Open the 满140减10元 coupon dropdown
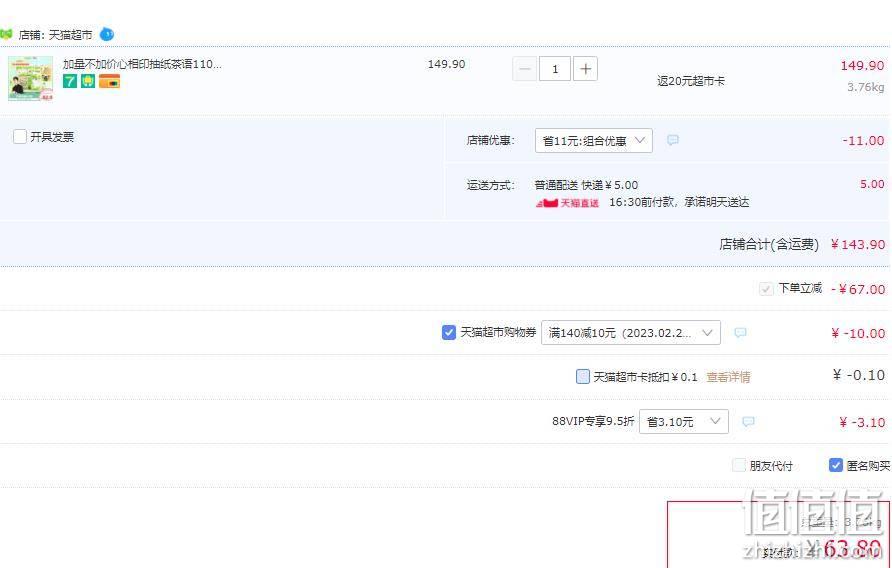Image resolution: width=892 pixels, height=568 pixels. pos(630,333)
